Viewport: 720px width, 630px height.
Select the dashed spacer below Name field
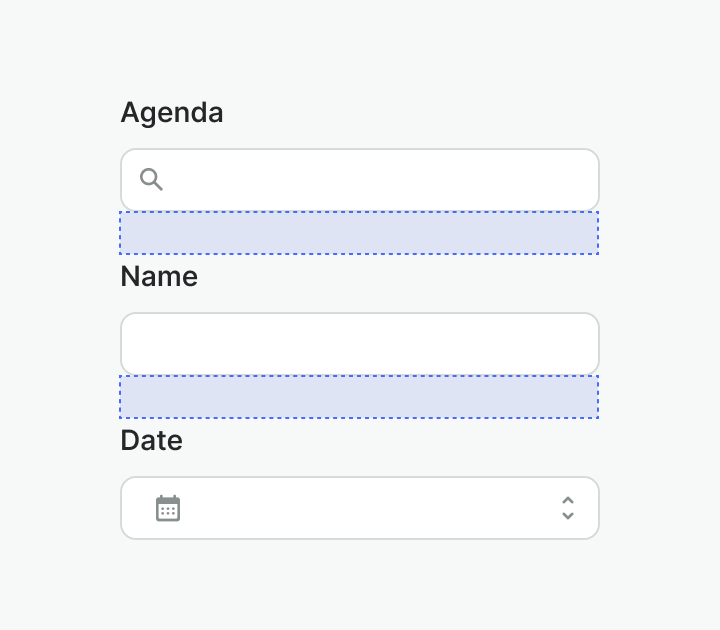click(x=360, y=397)
